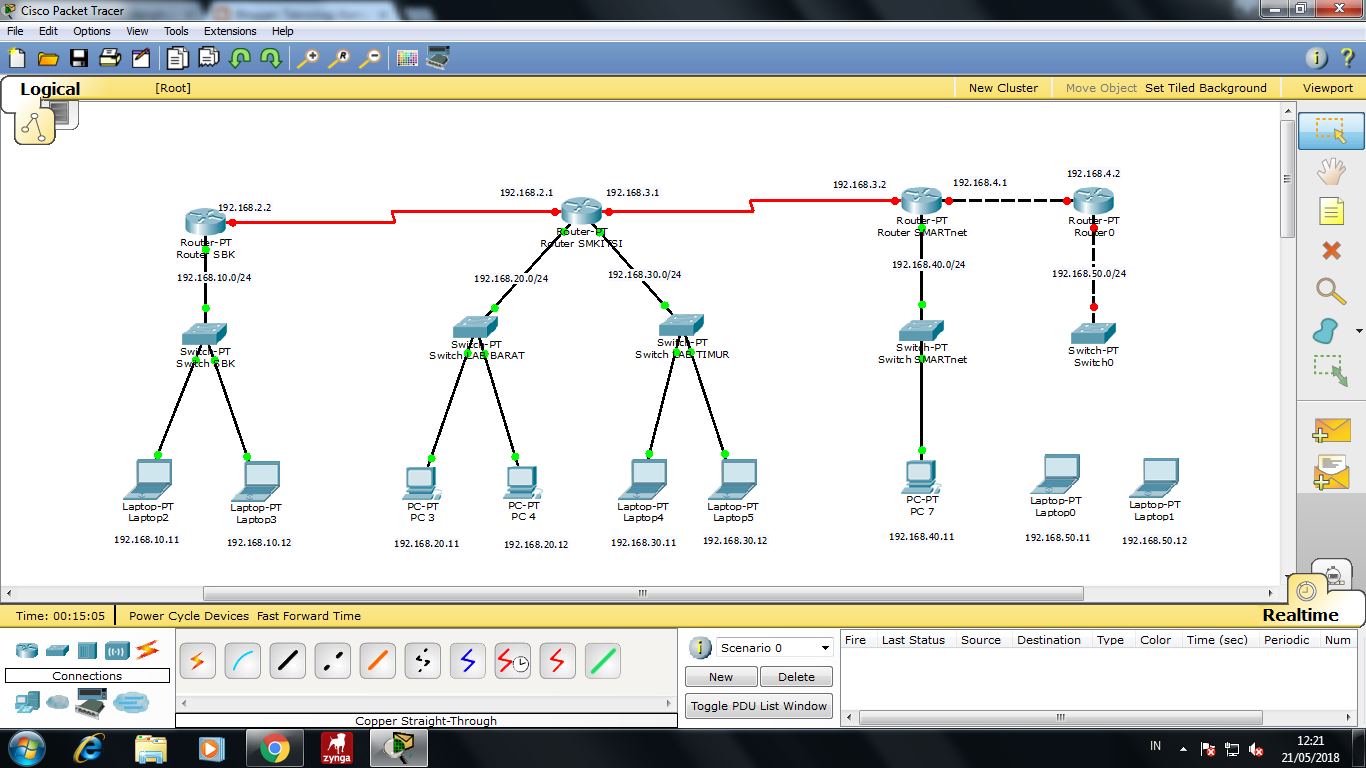The height and width of the screenshot is (768, 1366).
Task: Pick the Copper Cross-Over dashed connection
Action: 332,660
